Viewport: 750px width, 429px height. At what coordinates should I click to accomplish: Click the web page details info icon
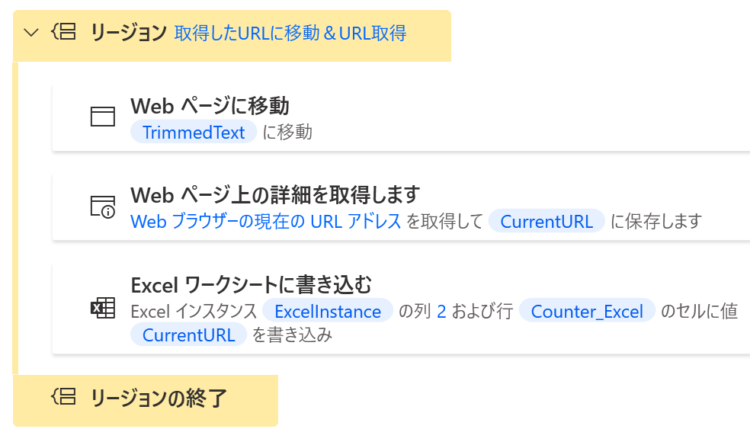102,207
